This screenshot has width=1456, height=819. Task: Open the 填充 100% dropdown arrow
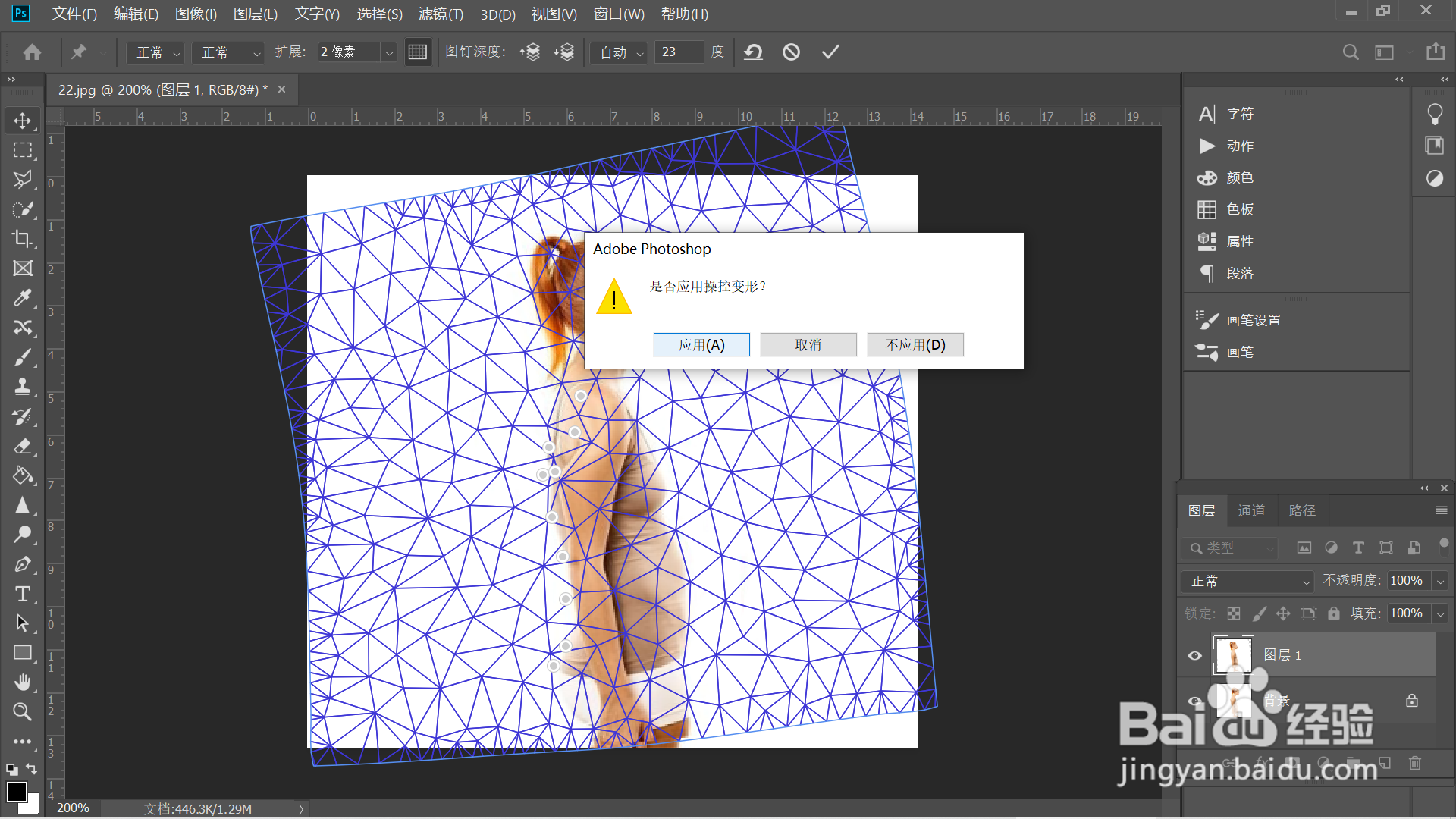coord(1440,613)
